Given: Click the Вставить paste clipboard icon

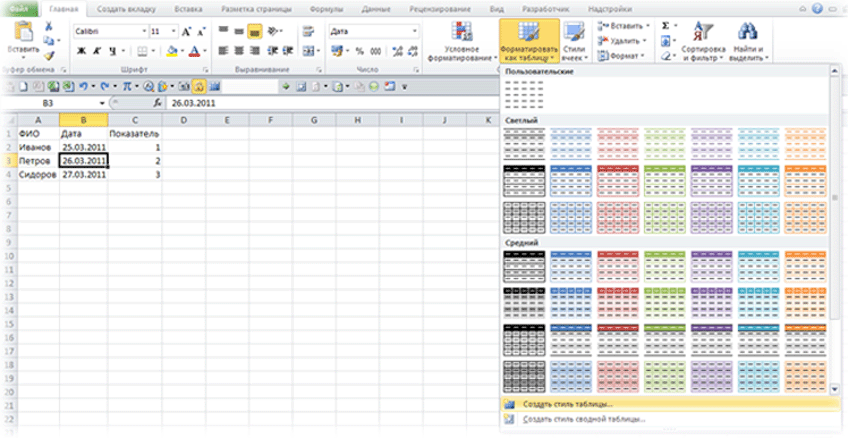Looking at the screenshot, I should point(24,32).
